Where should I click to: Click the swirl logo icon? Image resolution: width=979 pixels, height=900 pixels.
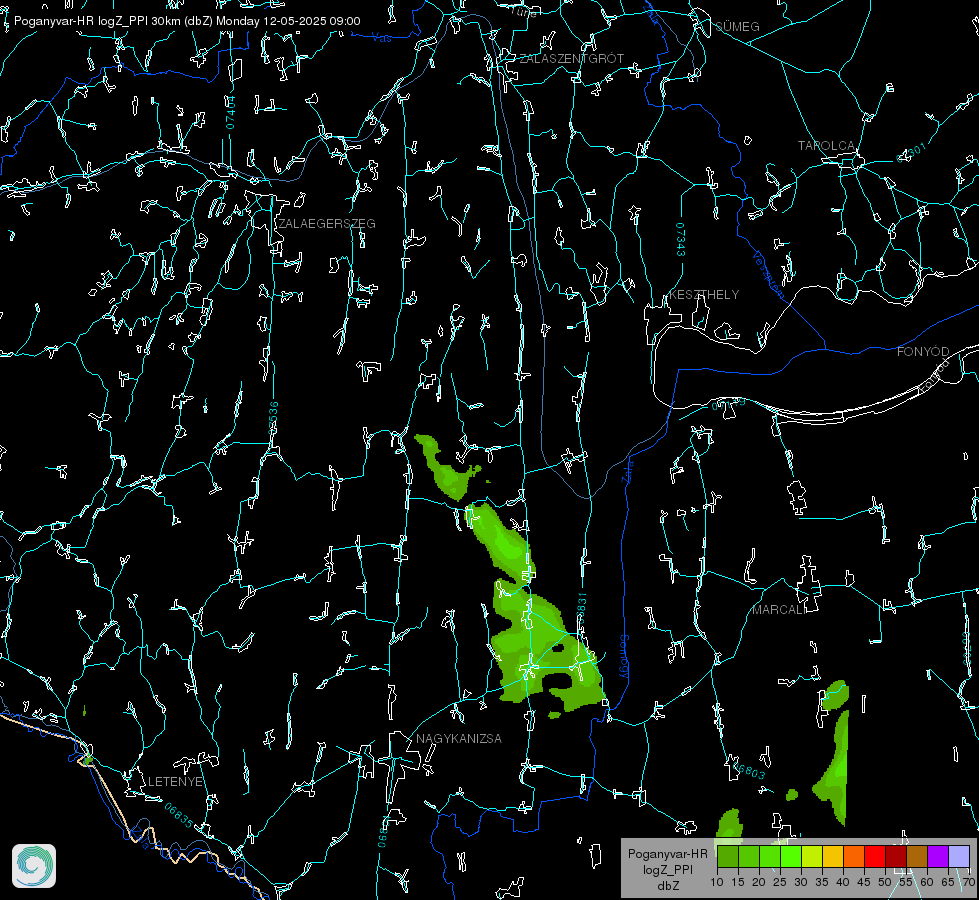click(x=34, y=866)
